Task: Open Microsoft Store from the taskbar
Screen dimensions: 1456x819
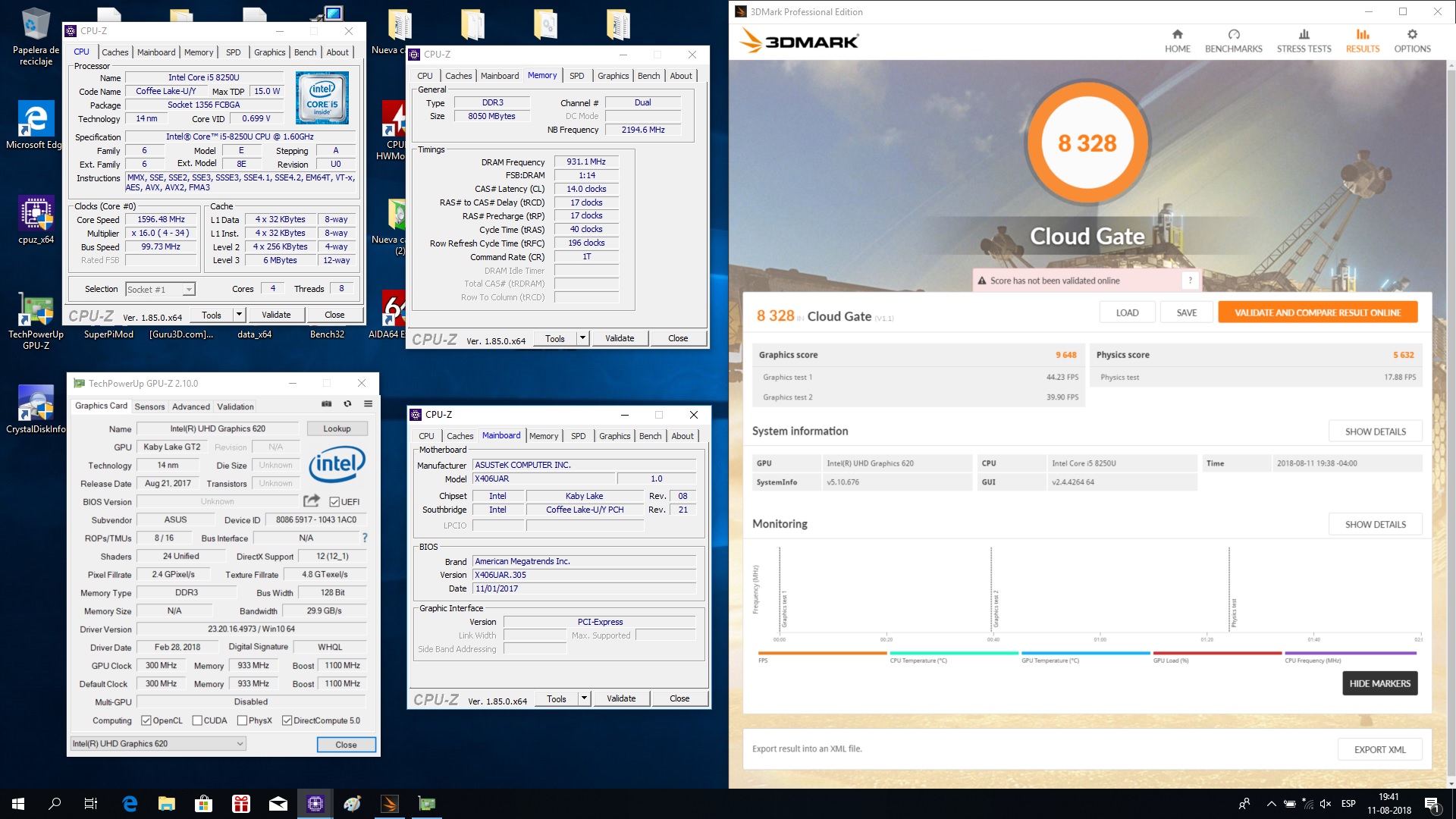Action: [x=203, y=804]
